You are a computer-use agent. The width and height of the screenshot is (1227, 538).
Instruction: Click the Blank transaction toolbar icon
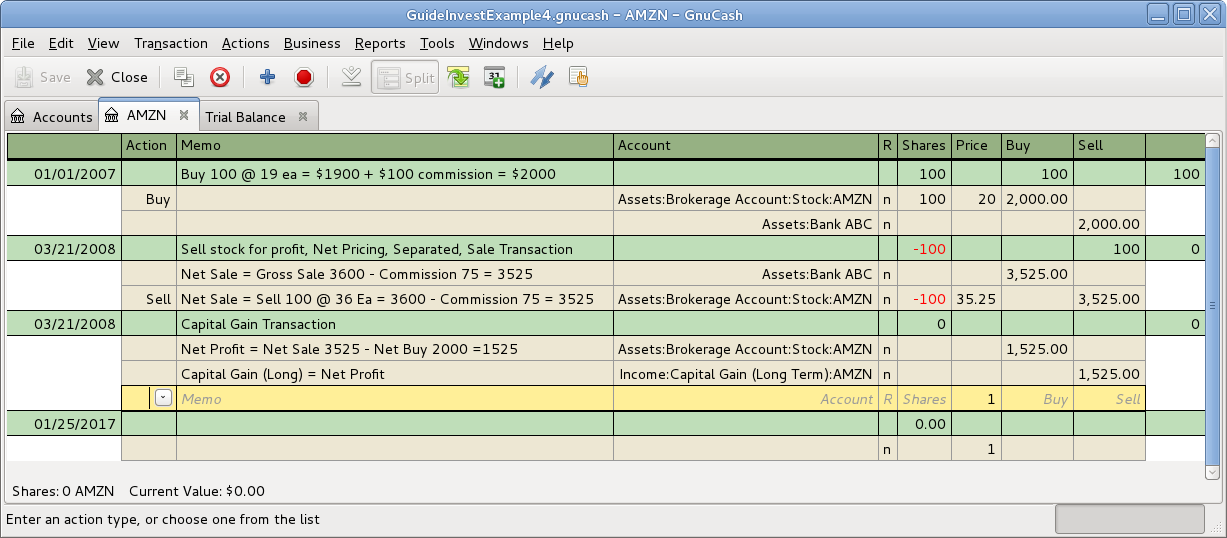[351, 77]
